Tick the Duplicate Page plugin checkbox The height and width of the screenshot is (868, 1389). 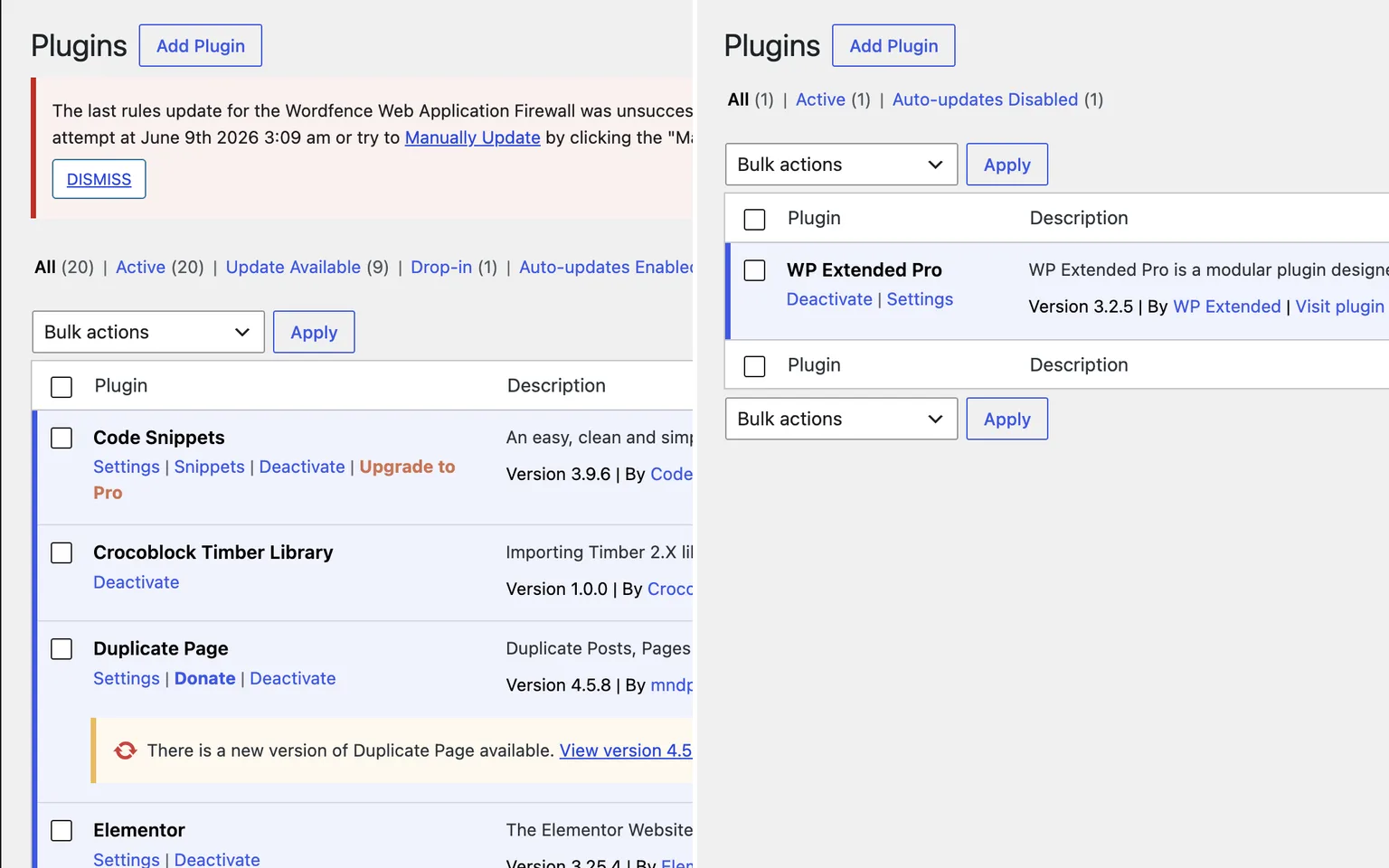click(x=61, y=649)
